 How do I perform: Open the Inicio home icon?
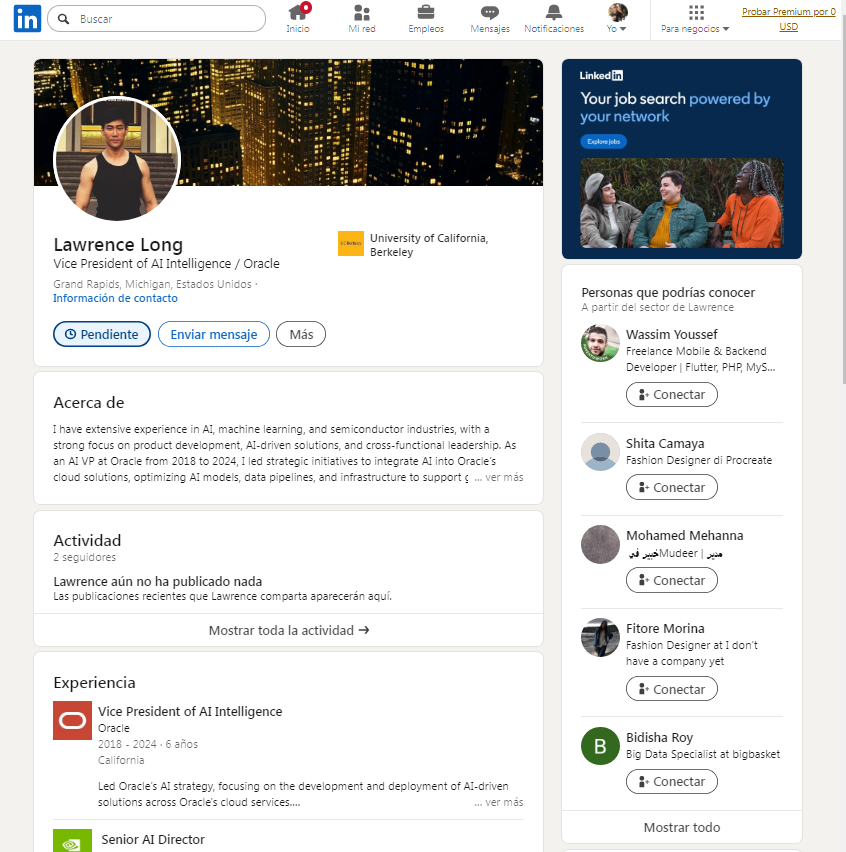point(298,12)
